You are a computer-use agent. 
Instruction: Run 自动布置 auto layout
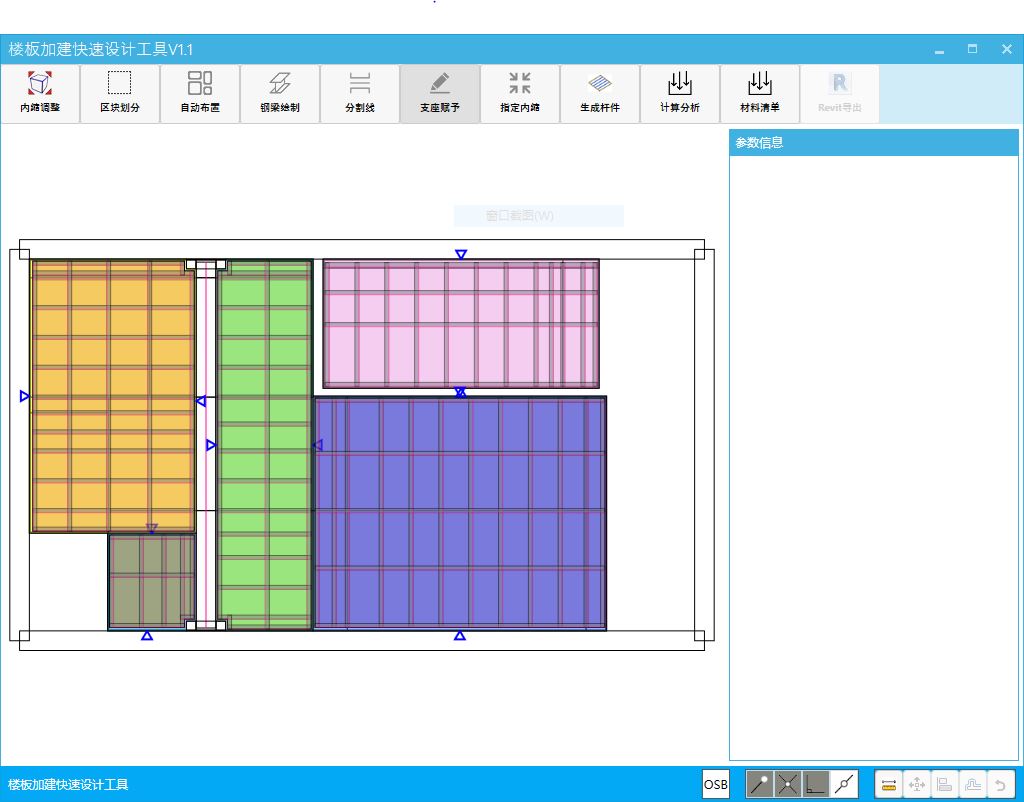click(x=200, y=94)
